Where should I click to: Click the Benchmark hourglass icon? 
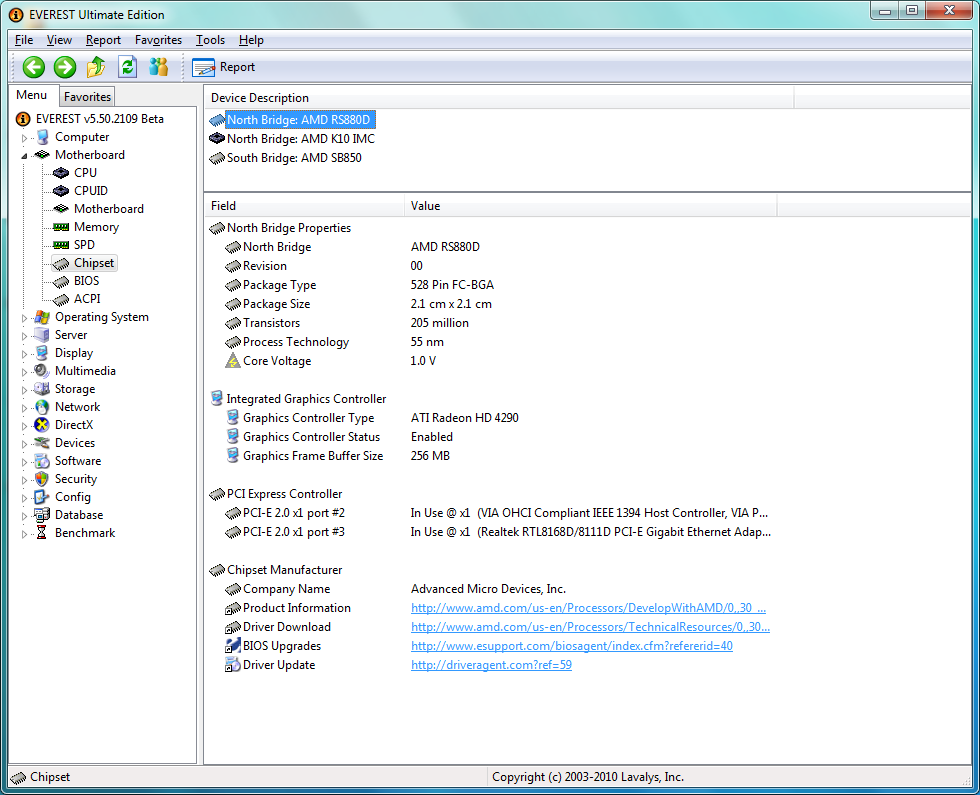click(x=42, y=532)
